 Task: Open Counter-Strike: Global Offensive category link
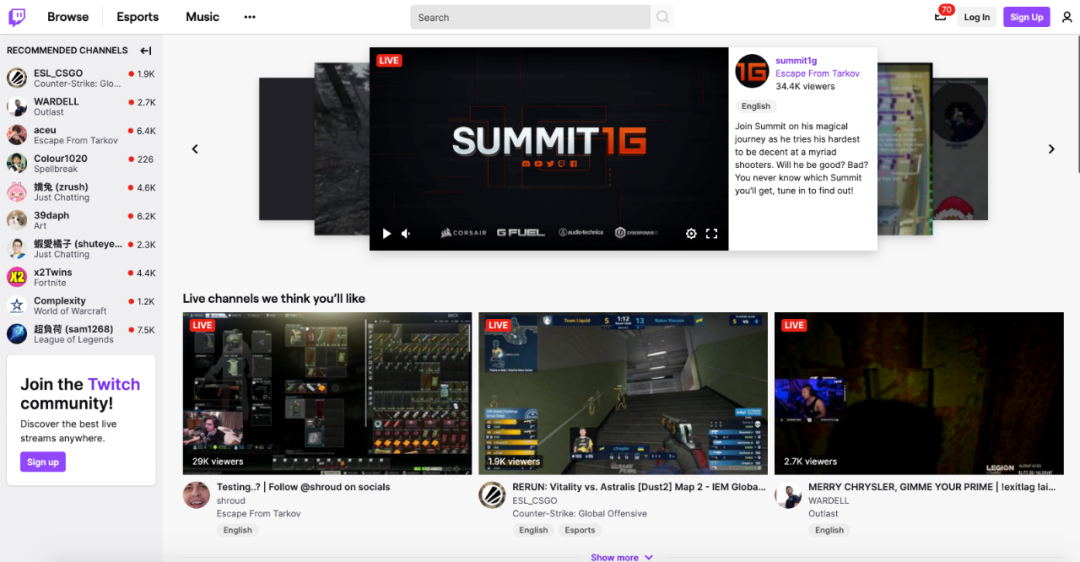[579, 514]
